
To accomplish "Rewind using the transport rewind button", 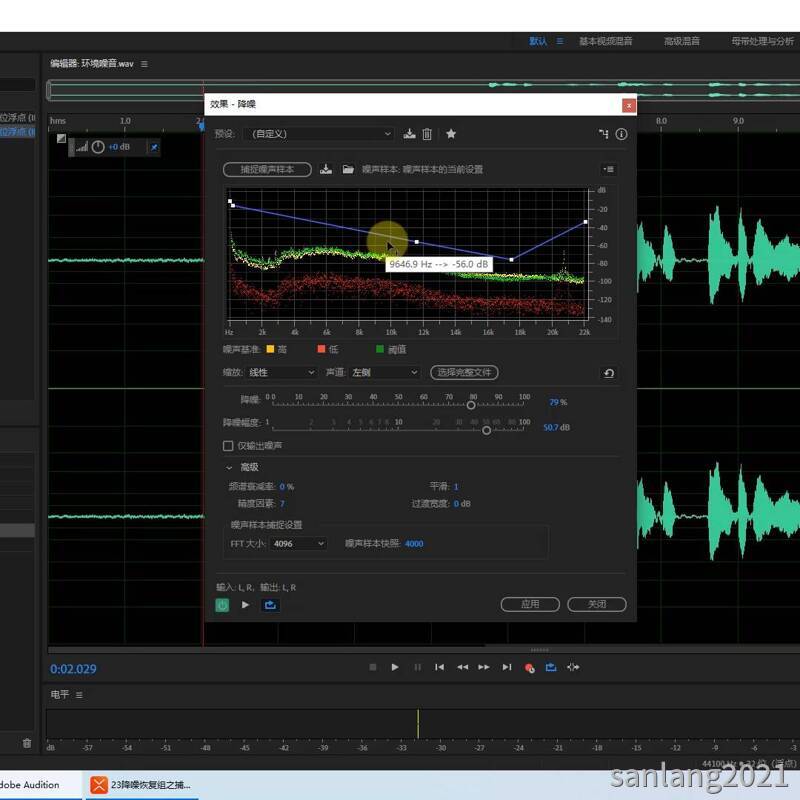I will [462, 667].
